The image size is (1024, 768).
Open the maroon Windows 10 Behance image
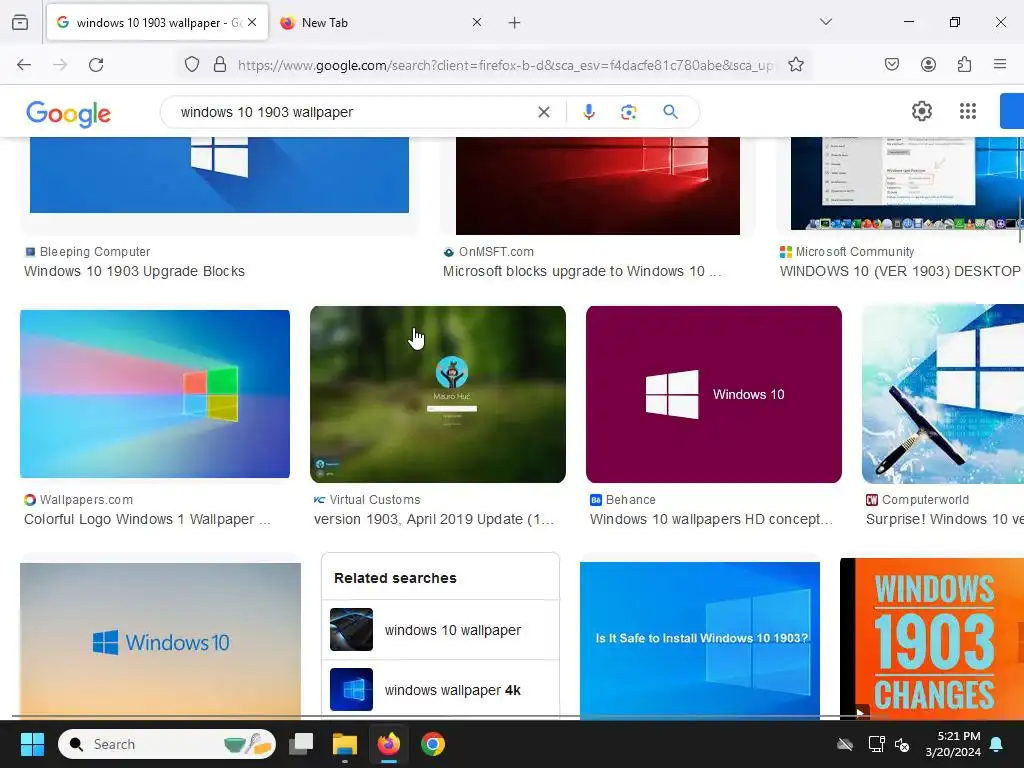(714, 394)
